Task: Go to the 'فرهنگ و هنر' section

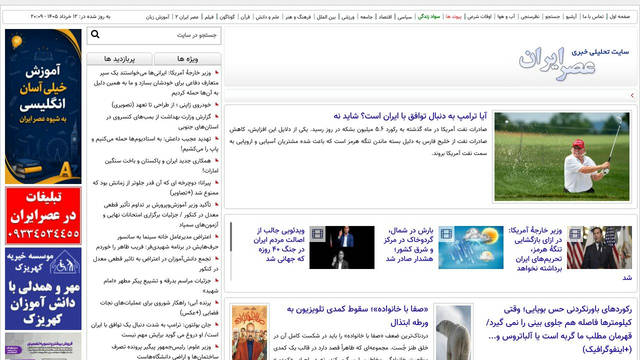Action: click(x=298, y=17)
